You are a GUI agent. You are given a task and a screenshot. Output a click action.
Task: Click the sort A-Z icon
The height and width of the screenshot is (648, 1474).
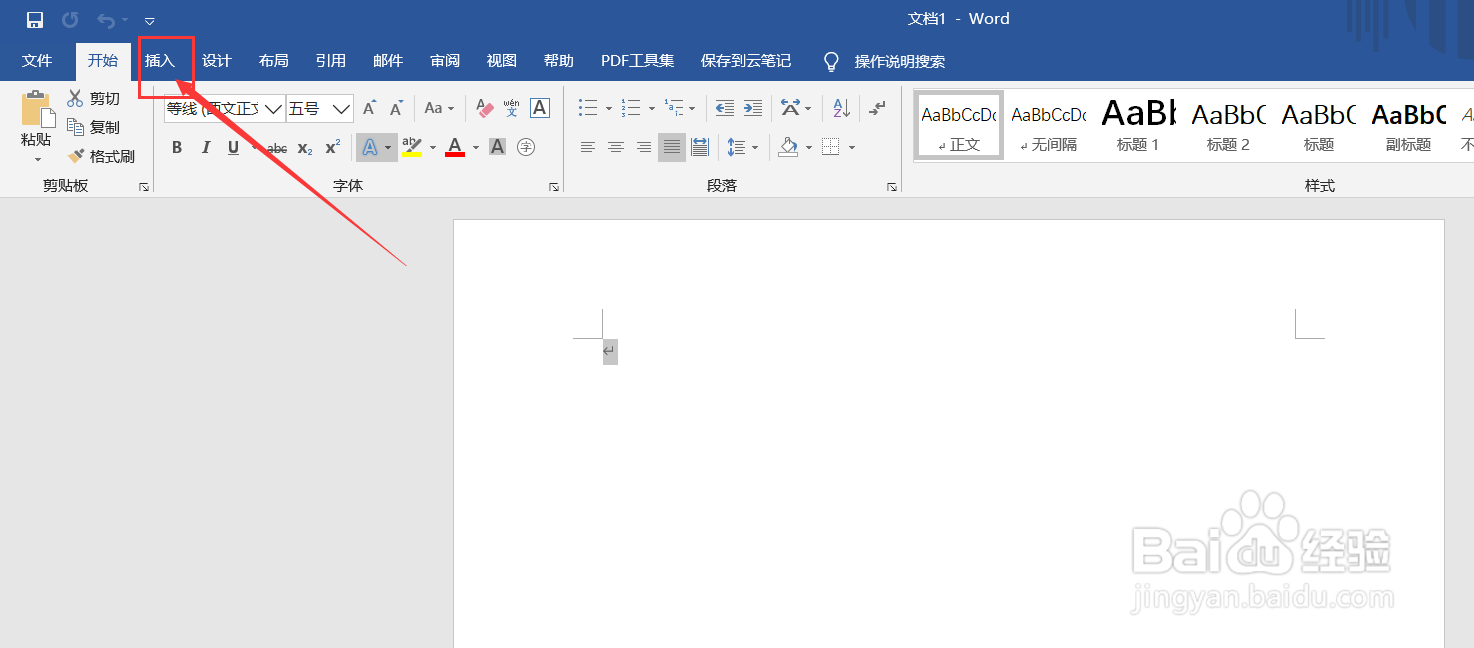pos(842,108)
